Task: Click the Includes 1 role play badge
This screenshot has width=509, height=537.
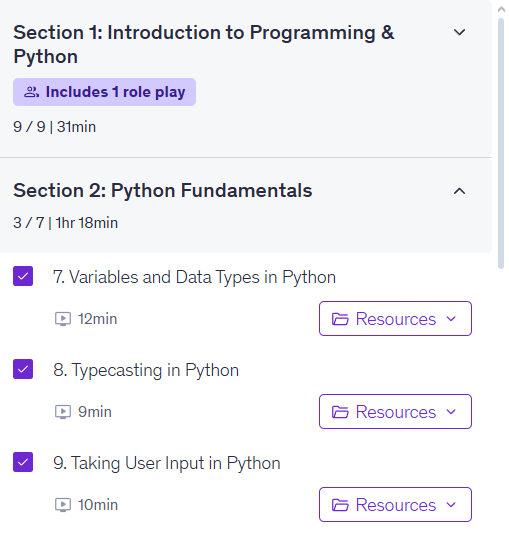Action: (104, 92)
